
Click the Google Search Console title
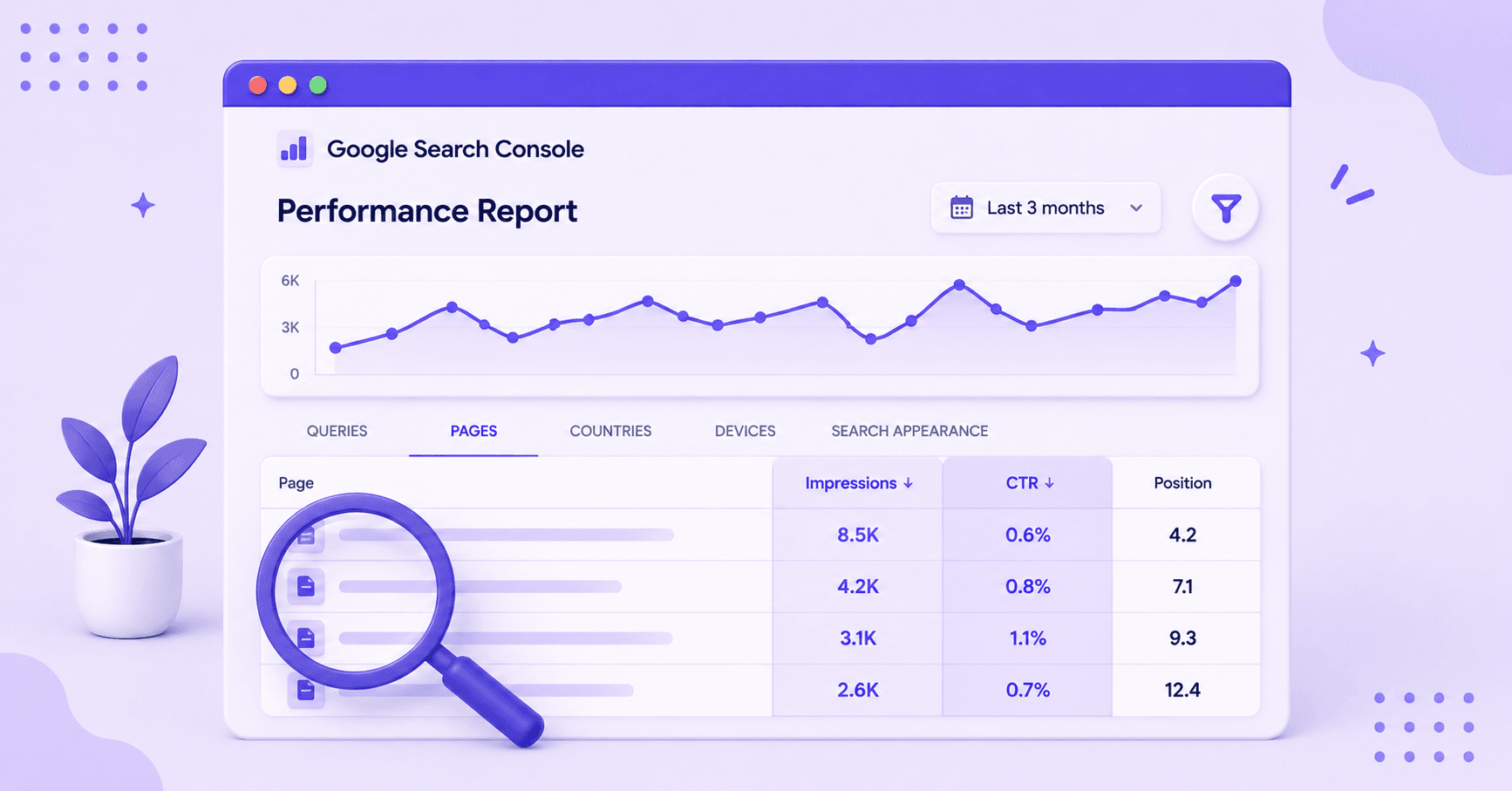click(x=455, y=149)
